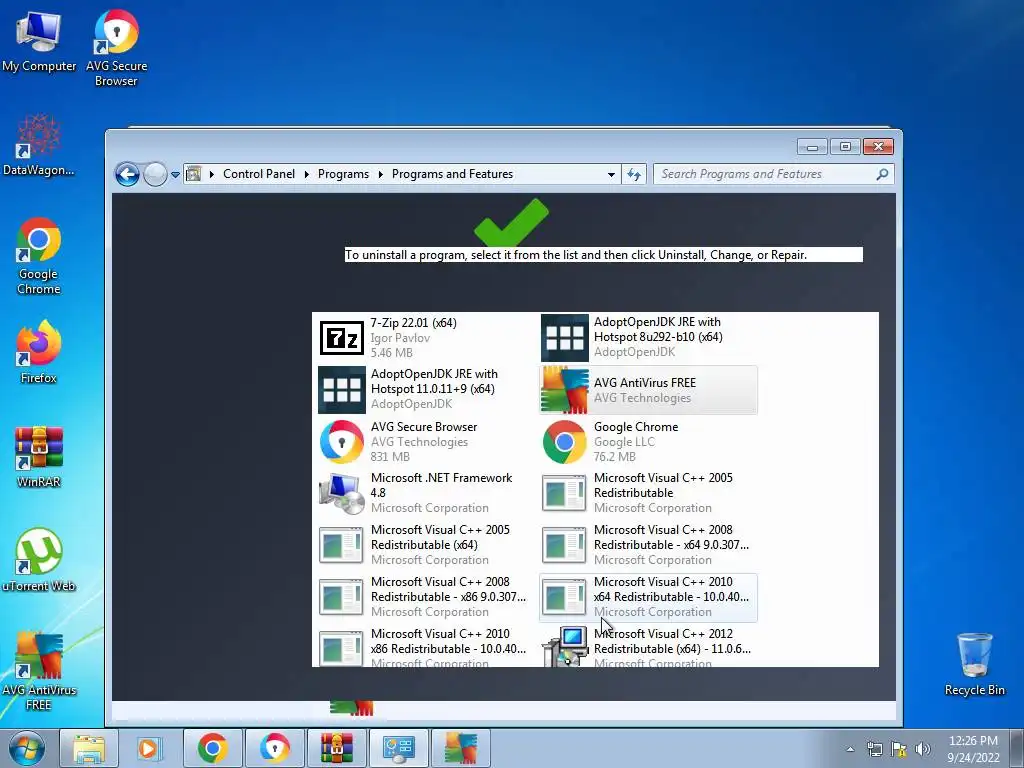
Task: Click the Forward navigation arrow
Action: tap(155, 174)
